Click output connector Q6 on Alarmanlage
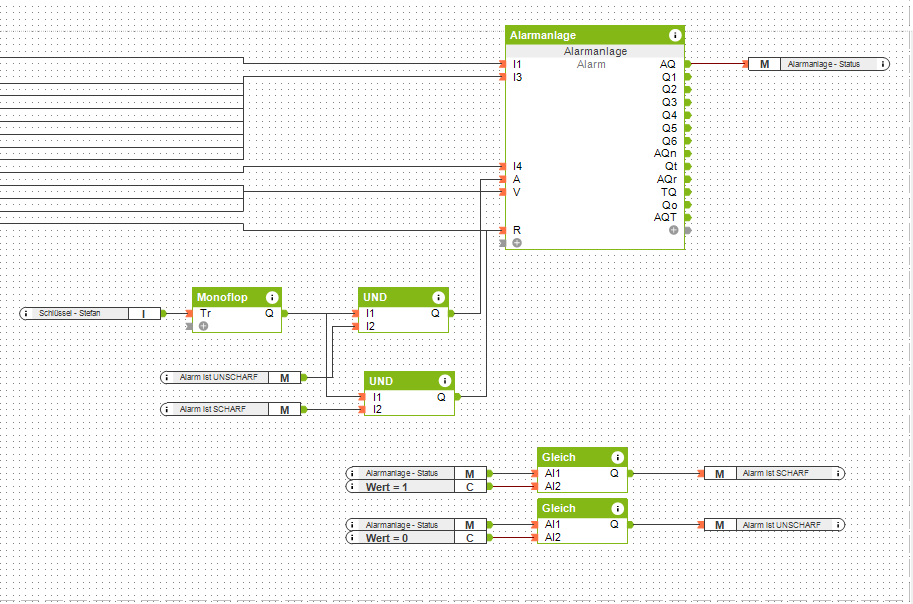 pyautogui.click(x=688, y=141)
